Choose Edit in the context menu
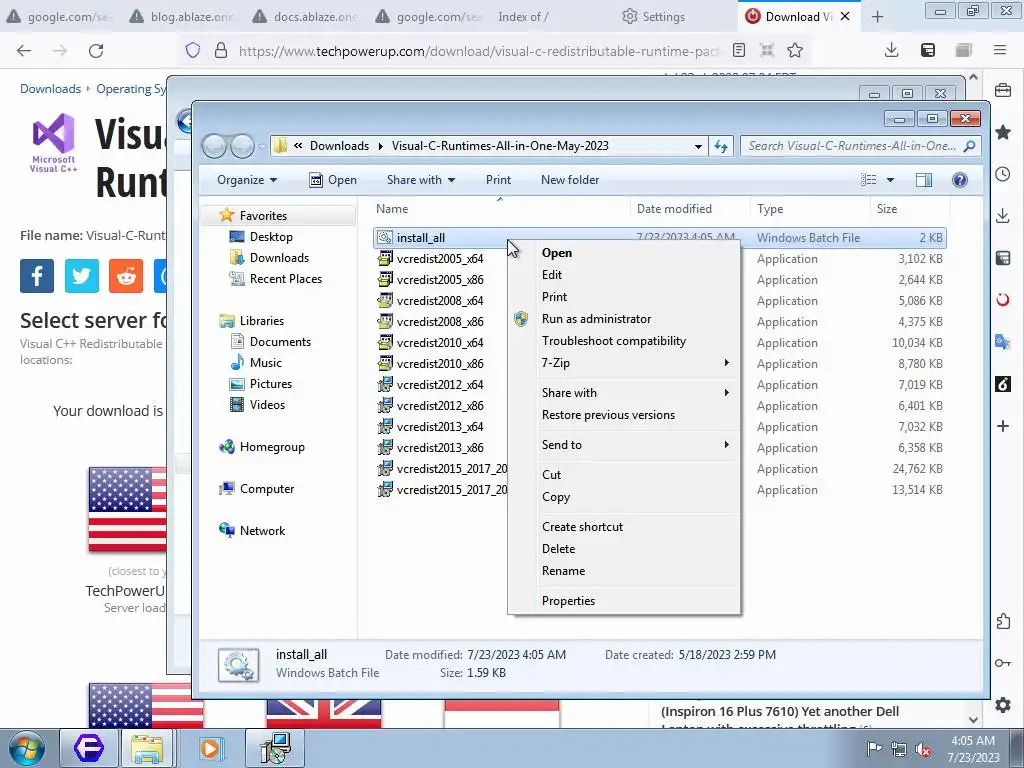The image size is (1024, 768). pos(551,275)
